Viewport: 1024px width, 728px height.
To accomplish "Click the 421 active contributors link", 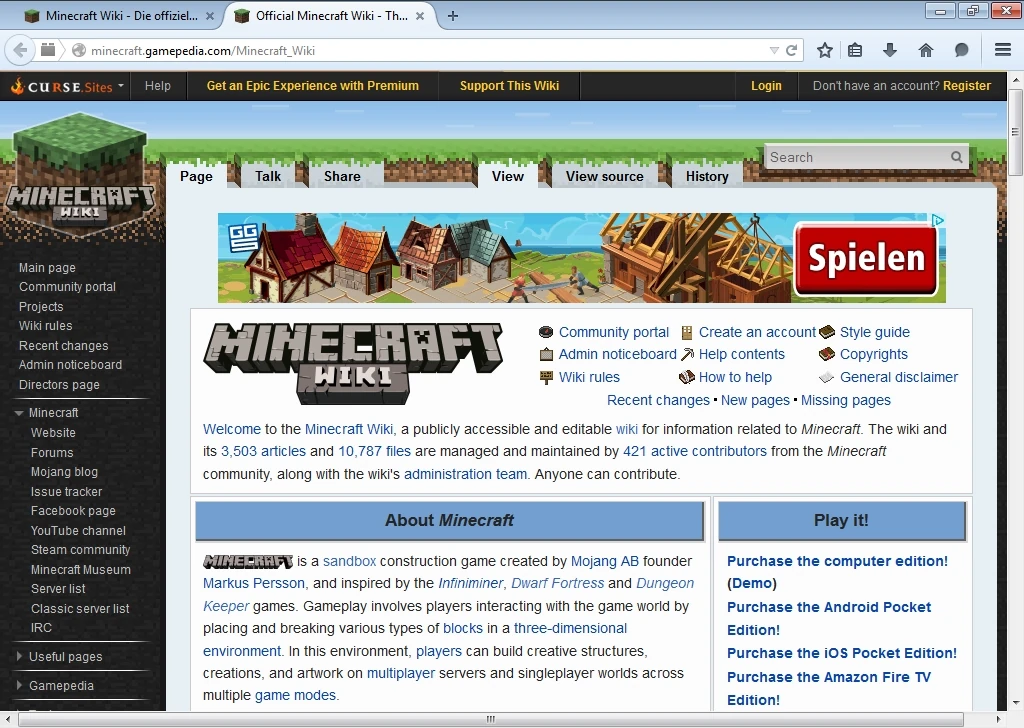I will (695, 451).
